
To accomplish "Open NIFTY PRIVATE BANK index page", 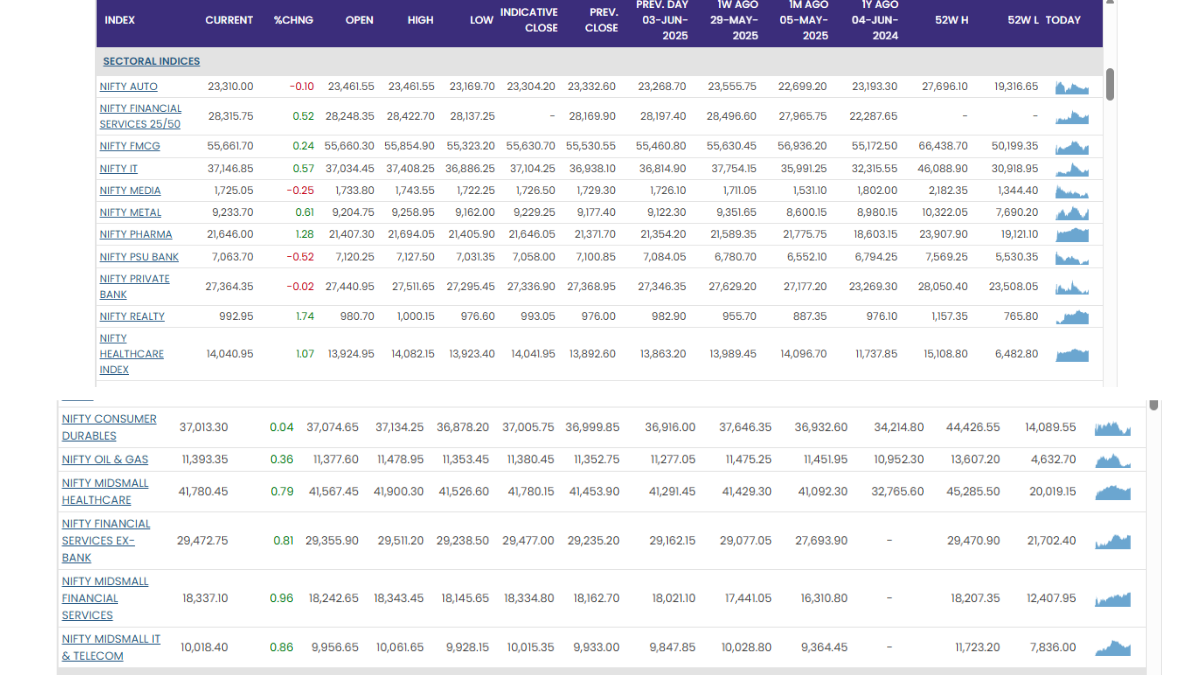I will [x=134, y=287].
